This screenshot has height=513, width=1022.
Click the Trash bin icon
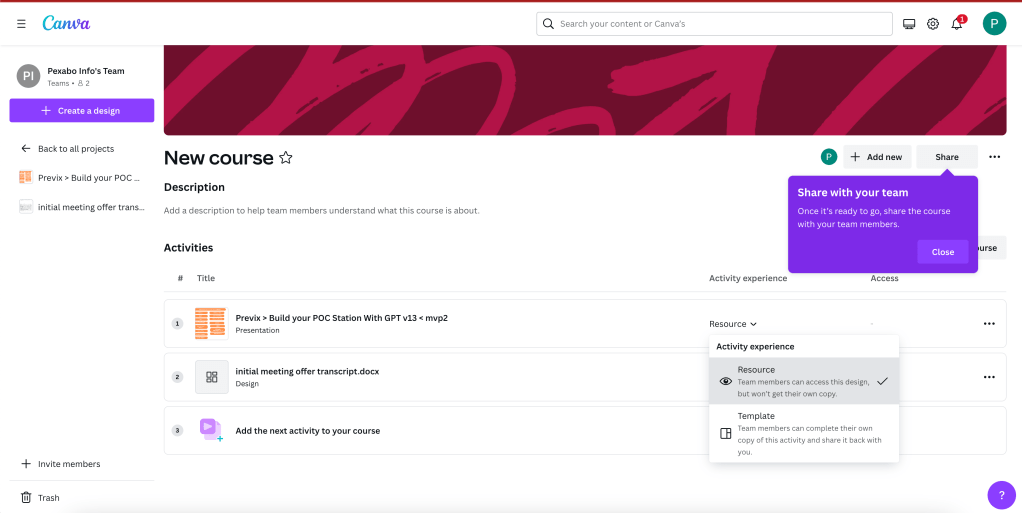click(x=26, y=497)
